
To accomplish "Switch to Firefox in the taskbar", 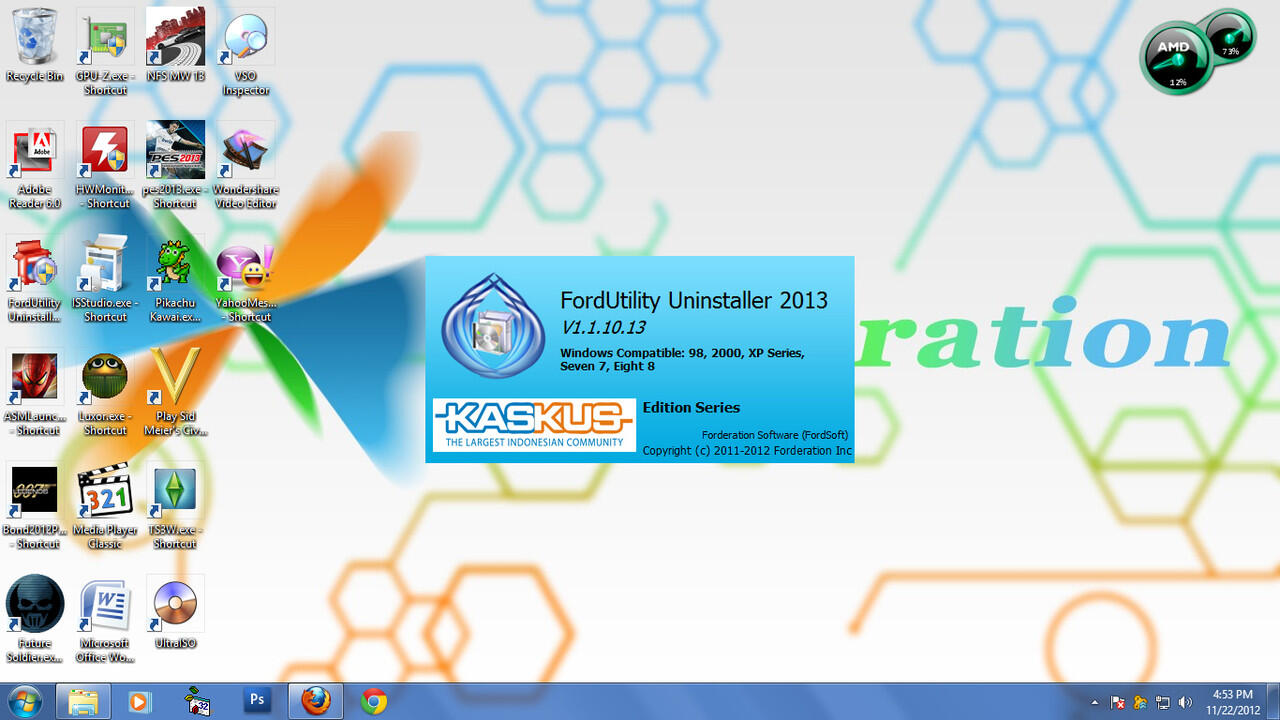I will pyautogui.click(x=316, y=701).
